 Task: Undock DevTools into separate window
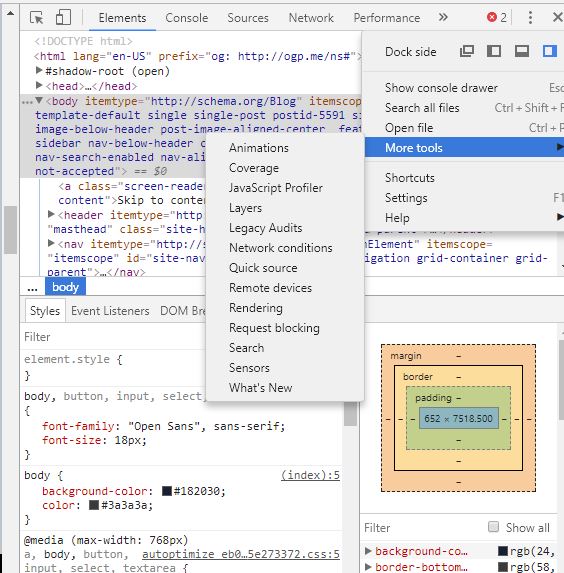pos(467,51)
